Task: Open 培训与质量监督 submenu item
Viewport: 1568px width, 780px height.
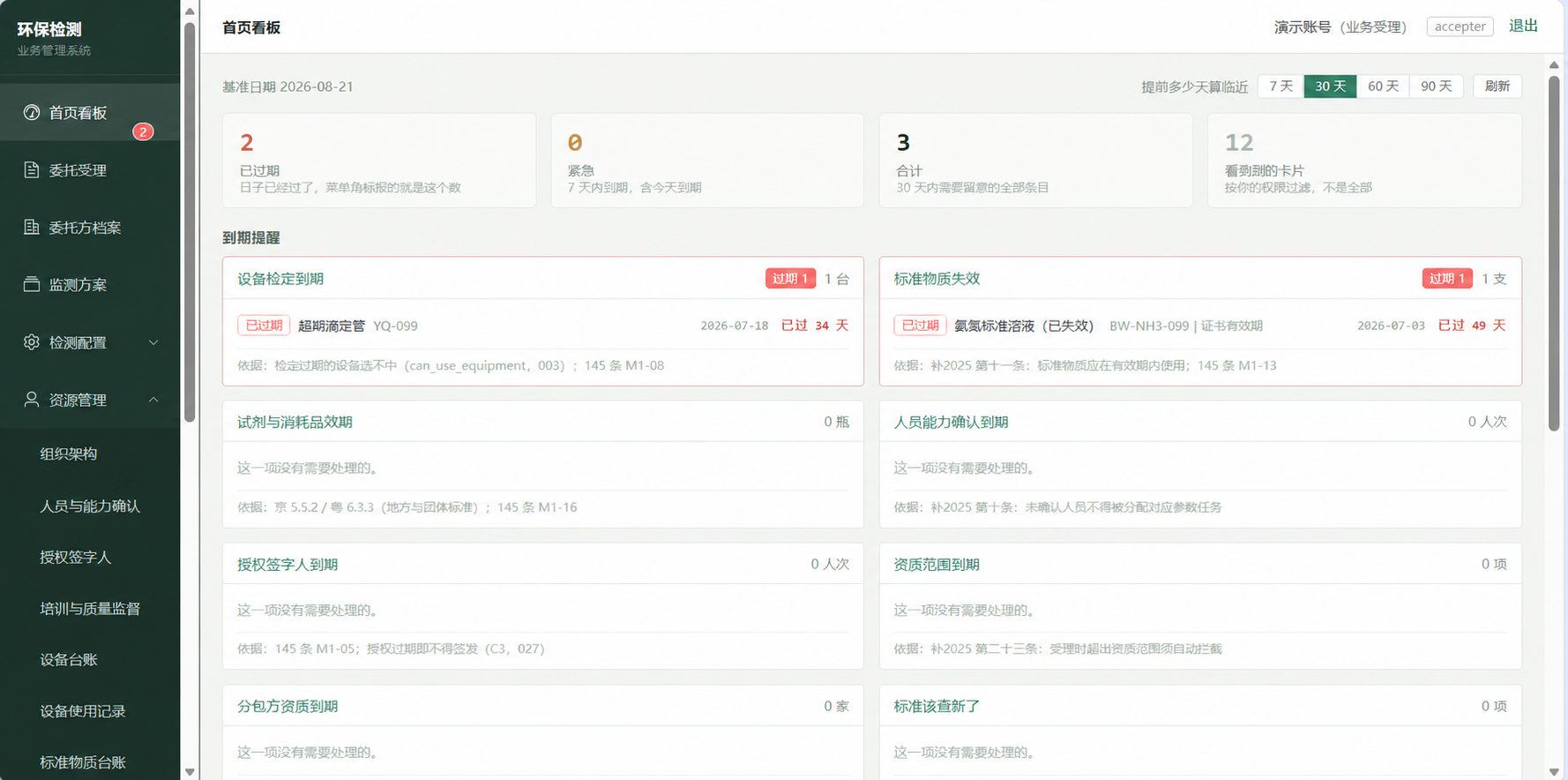Action: 90,608
